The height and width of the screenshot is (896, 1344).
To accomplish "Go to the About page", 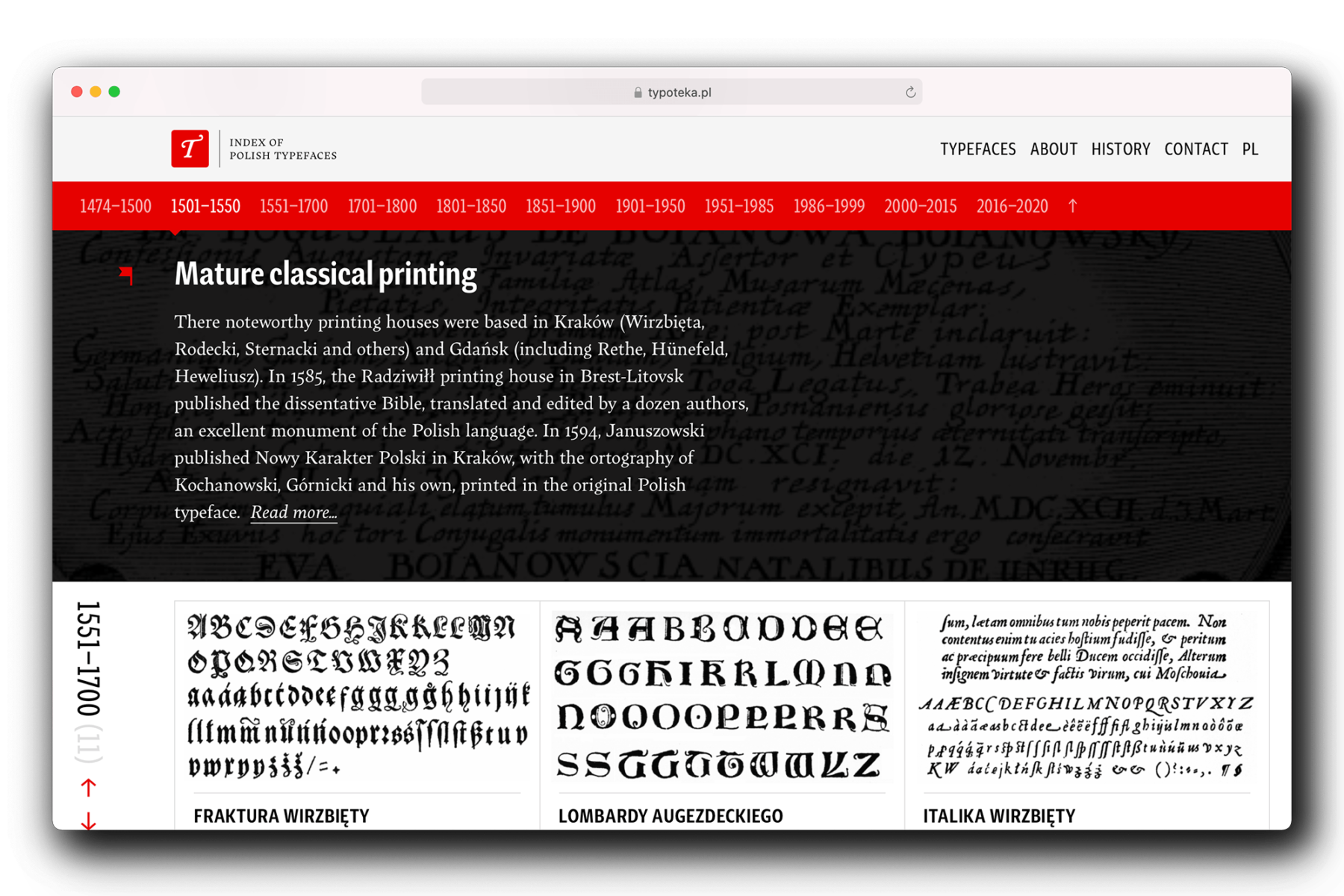I will pos(1054,149).
